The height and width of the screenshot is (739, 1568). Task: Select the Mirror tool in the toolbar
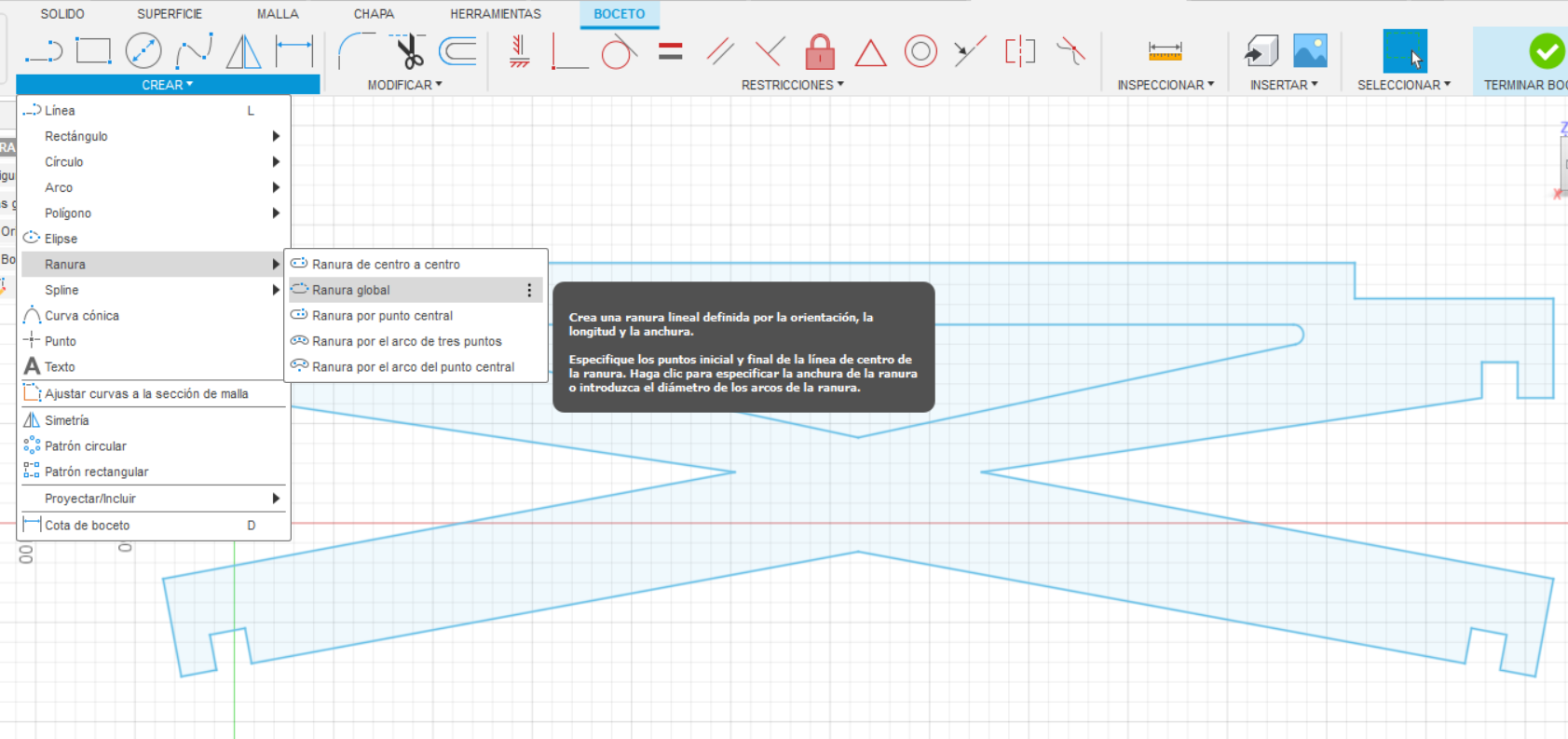pyautogui.click(x=244, y=51)
